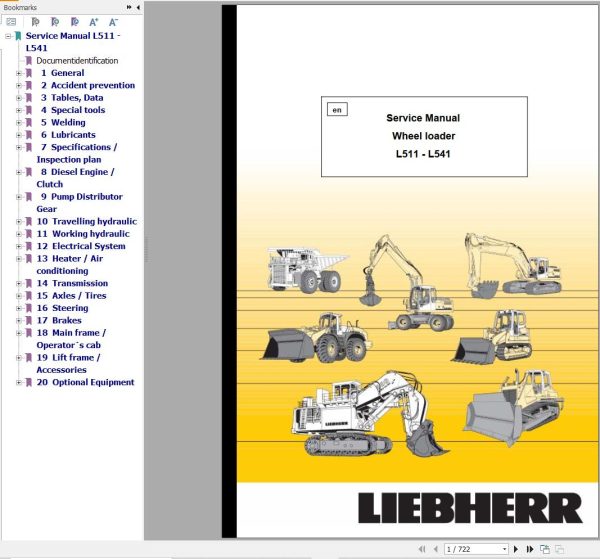Go to the first page
Screen dimensions: 600x559
point(422,549)
